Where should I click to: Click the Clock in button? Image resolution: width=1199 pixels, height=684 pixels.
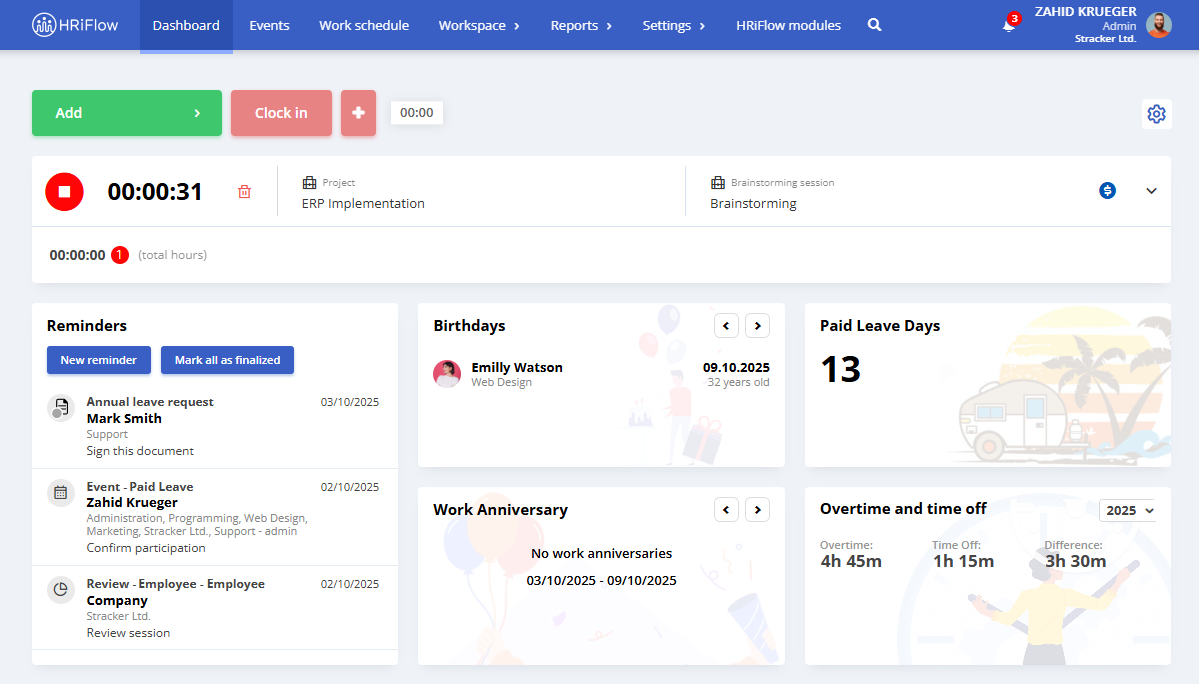[x=281, y=113]
